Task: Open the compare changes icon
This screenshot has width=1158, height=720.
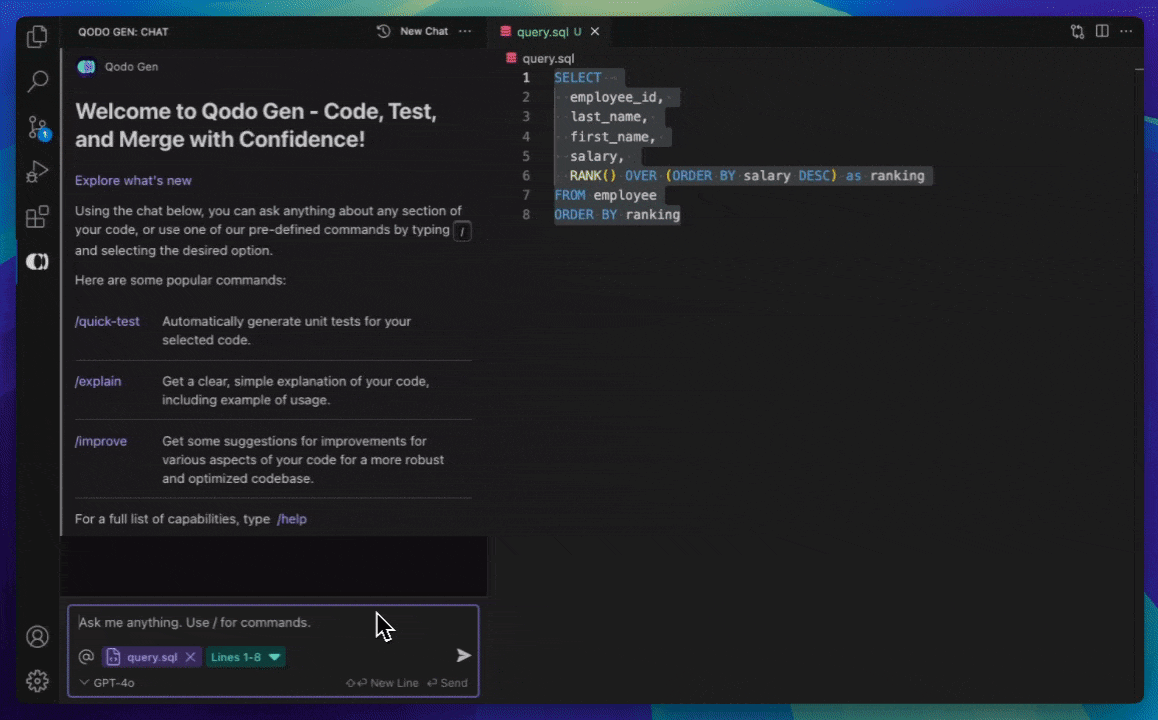Action: click(x=1078, y=31)
